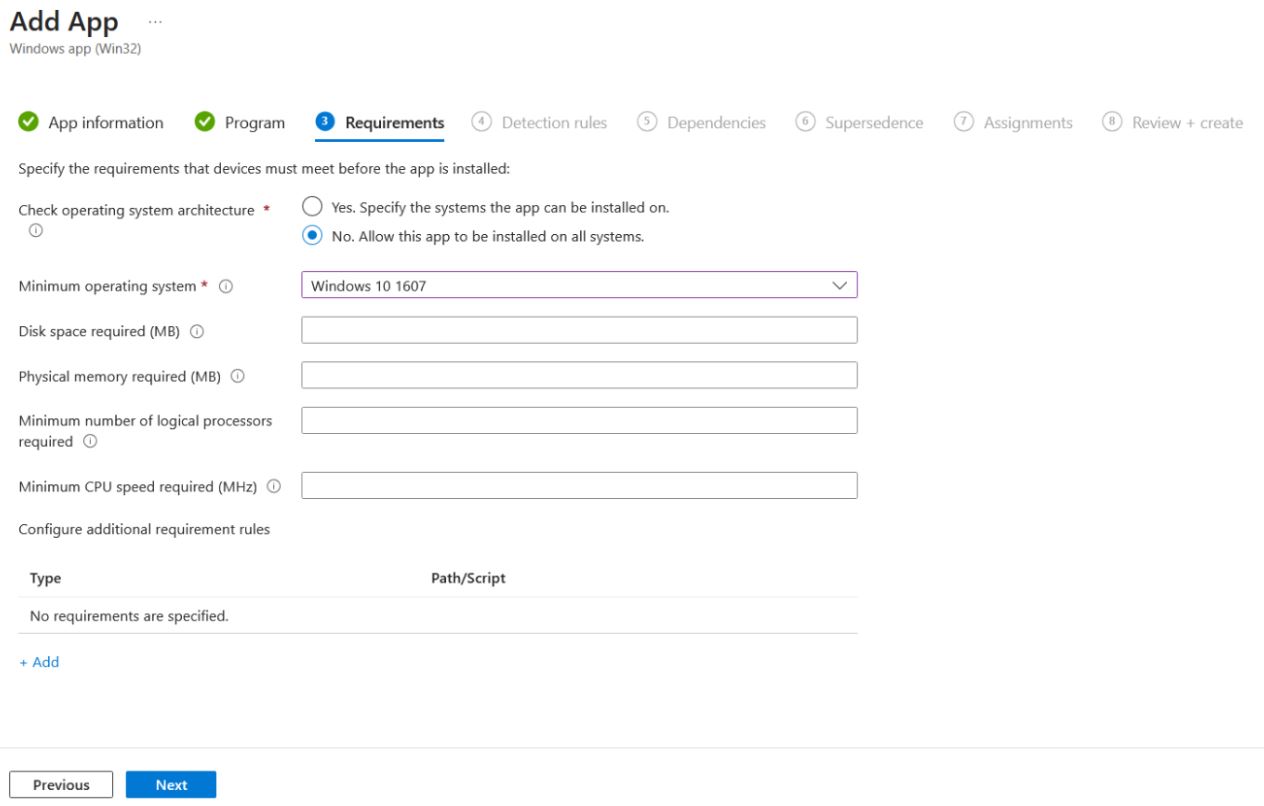Screen dimensions: 1264x806
Task: Click info icon beside Minimum CPU speed
Action: (274, 487)
